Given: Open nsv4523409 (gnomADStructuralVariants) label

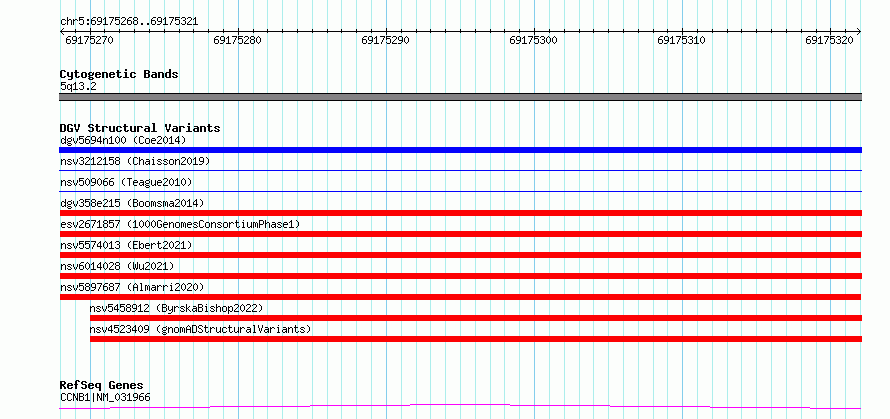Looking at the screenshot, I should 200,329.
